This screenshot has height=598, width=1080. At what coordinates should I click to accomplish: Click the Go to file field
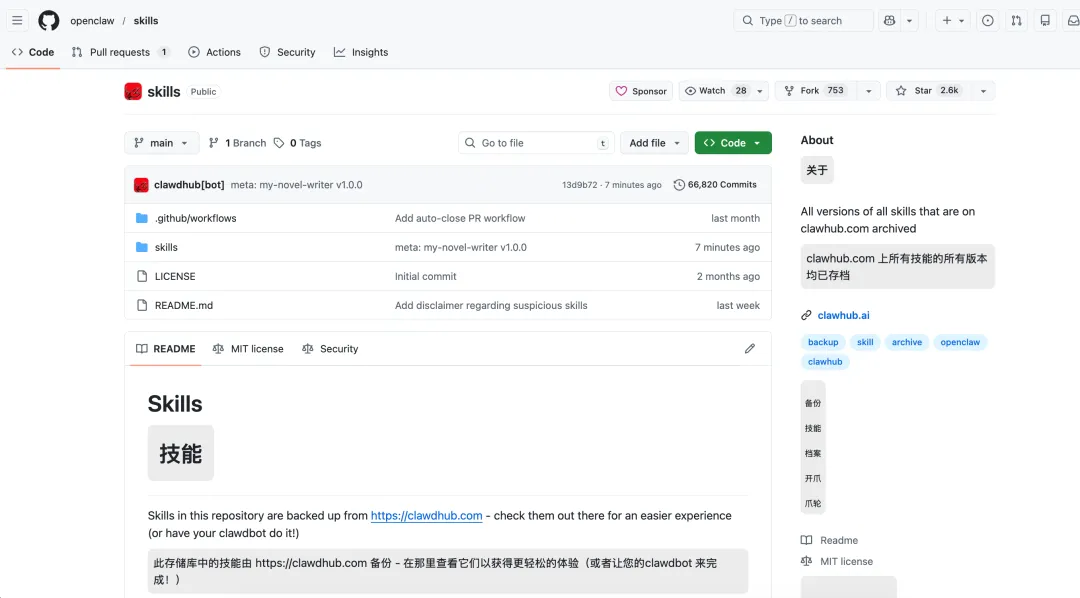coord(536,143)
